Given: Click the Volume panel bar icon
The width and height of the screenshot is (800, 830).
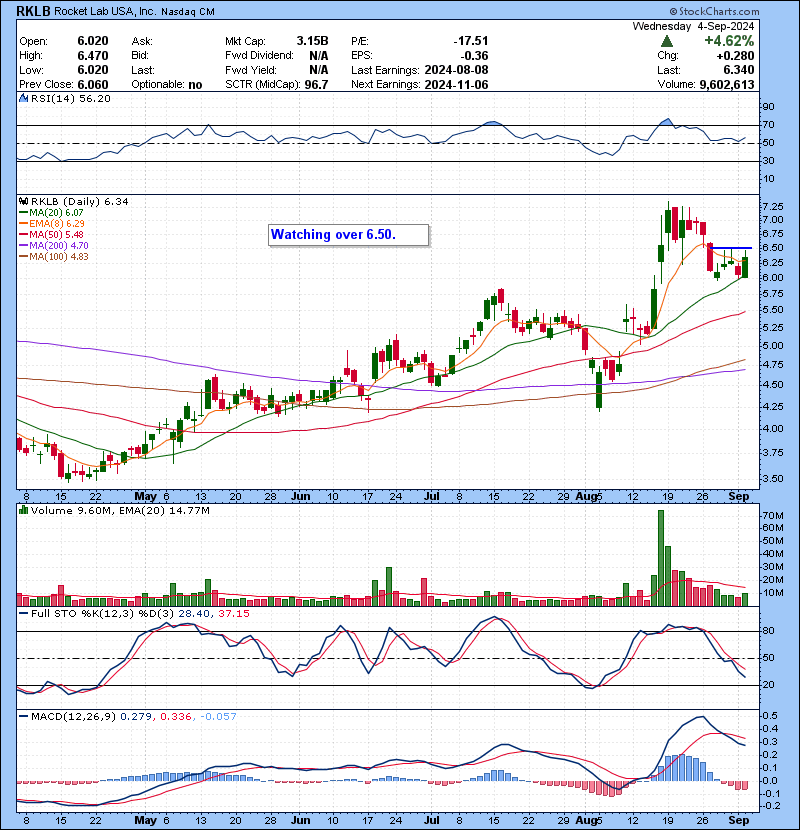Looking at the screenshot, I should point(23,510).
